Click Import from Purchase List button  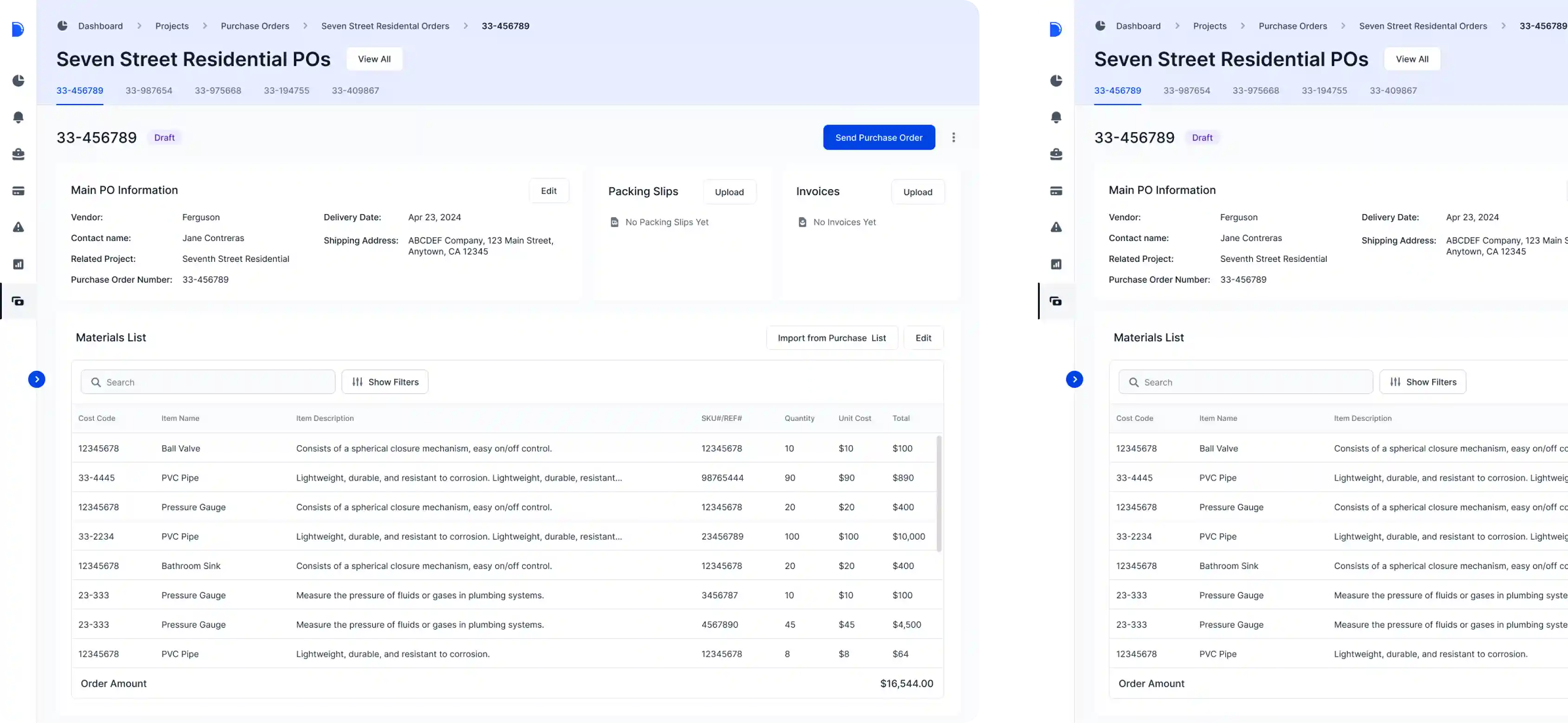[832, 338]
